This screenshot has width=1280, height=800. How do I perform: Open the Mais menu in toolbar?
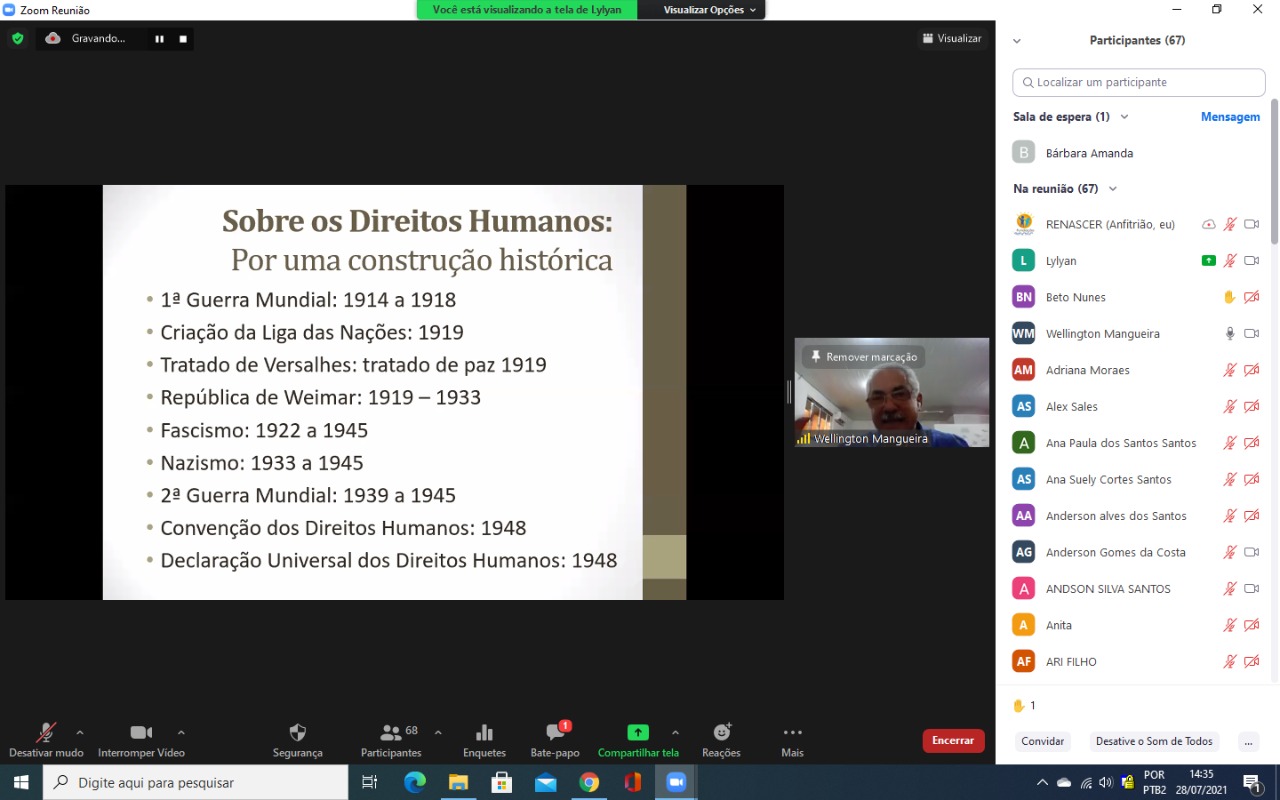(792, 733)
